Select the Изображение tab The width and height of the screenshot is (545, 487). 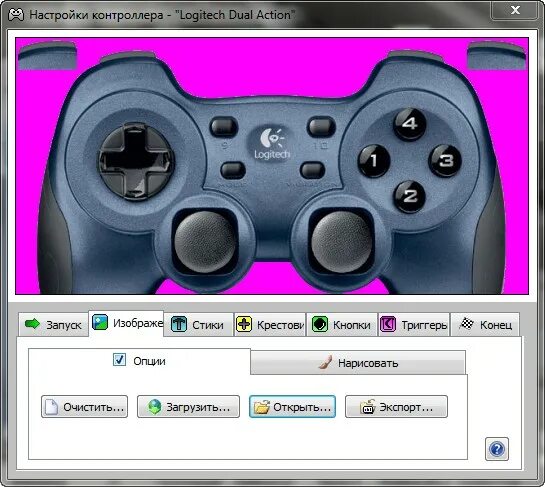point(127,324)
